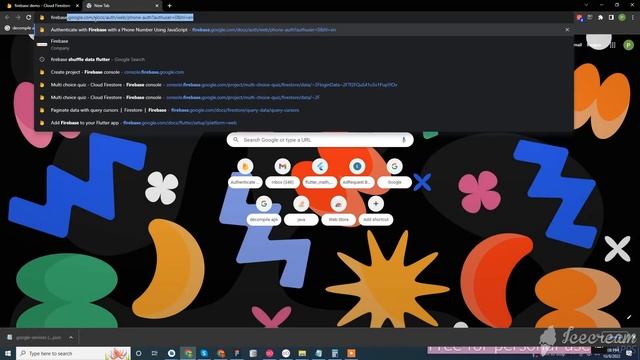Open the Google shortcut tile

pos(394,173)
